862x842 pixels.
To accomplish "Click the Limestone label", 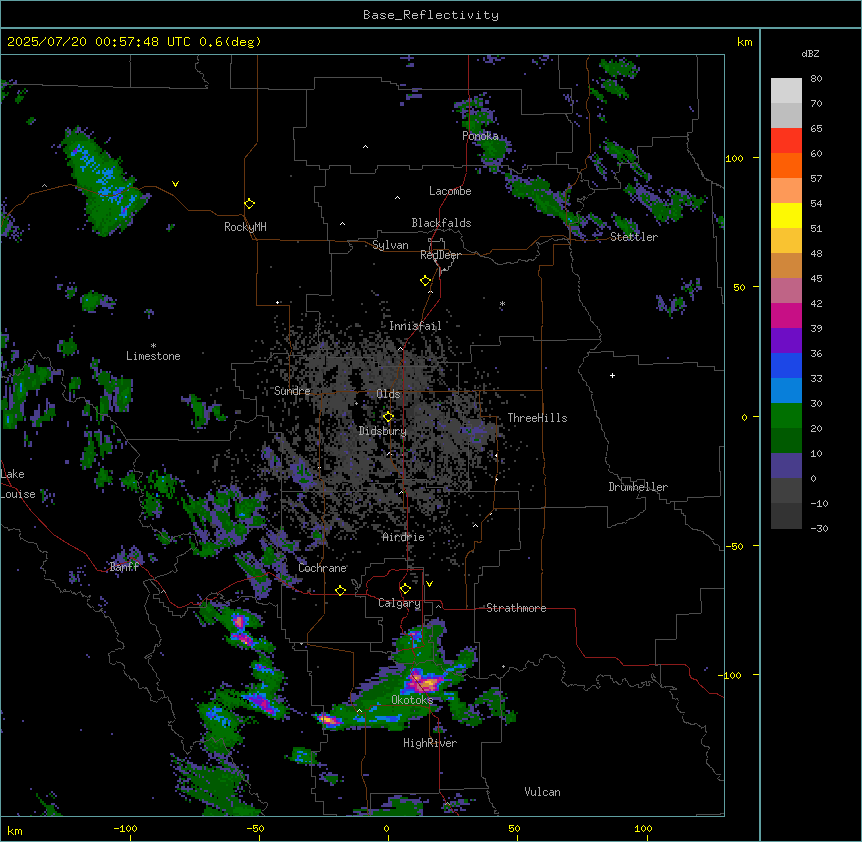I will coord(153,356).
